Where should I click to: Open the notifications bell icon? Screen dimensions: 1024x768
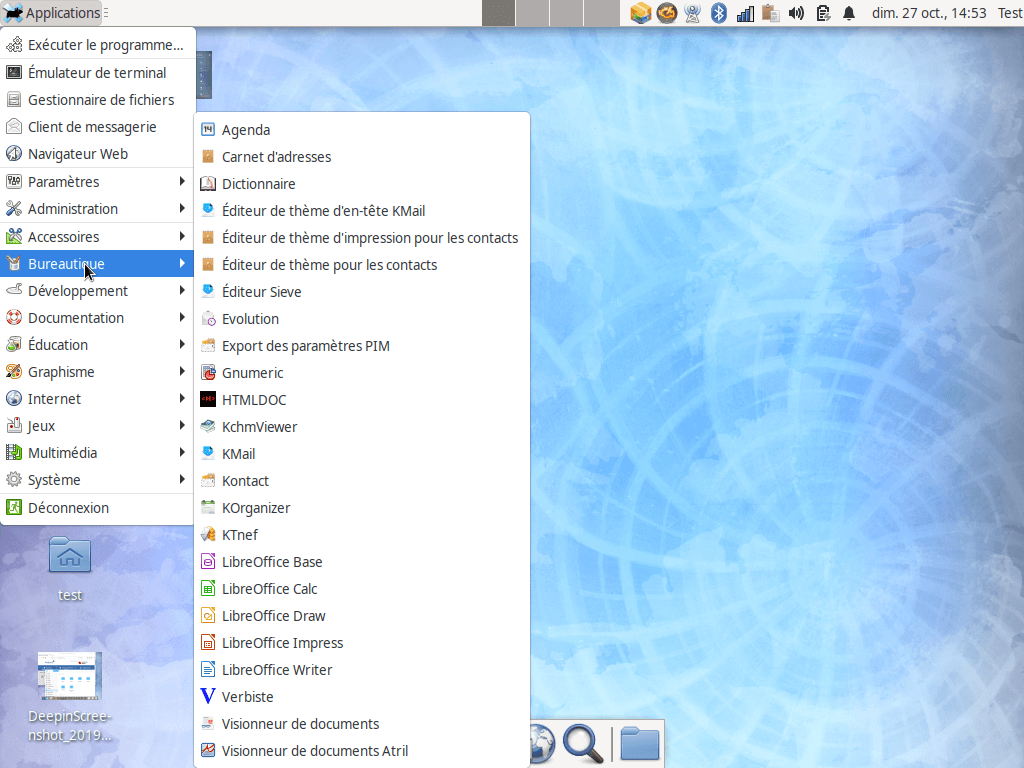point(849,13)
